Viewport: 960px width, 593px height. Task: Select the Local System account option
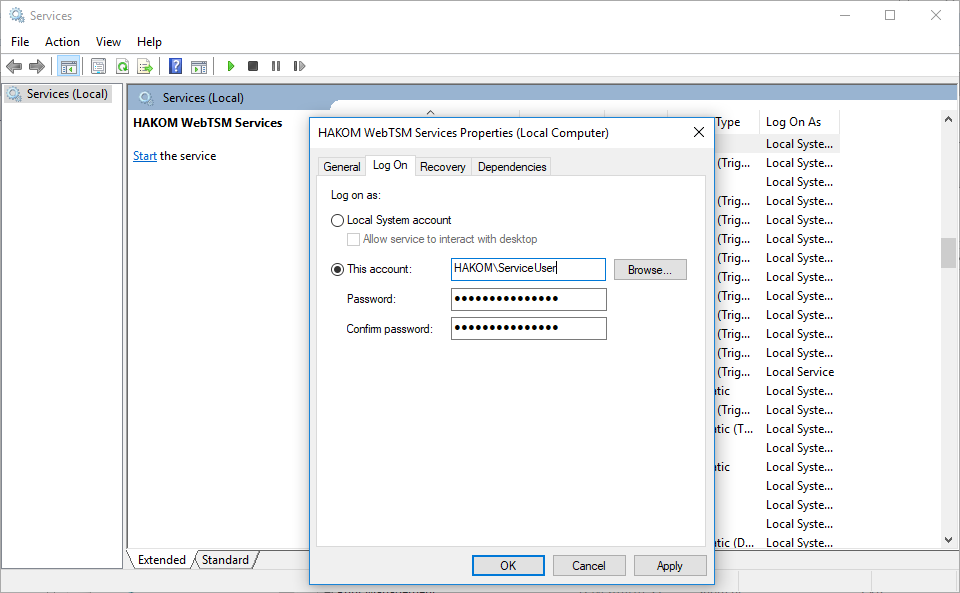click(x=337, y=220)
